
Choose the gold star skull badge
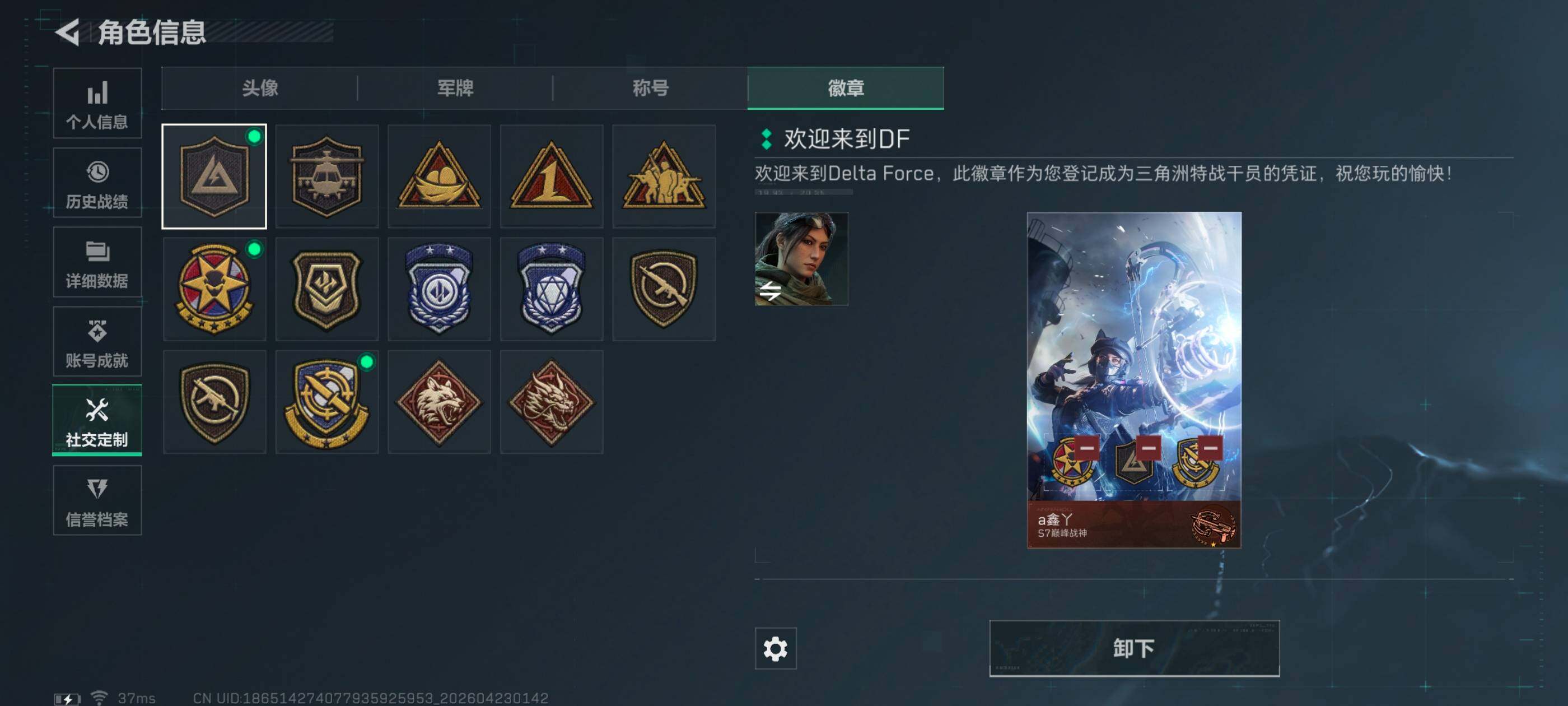[x=214, y=289]
